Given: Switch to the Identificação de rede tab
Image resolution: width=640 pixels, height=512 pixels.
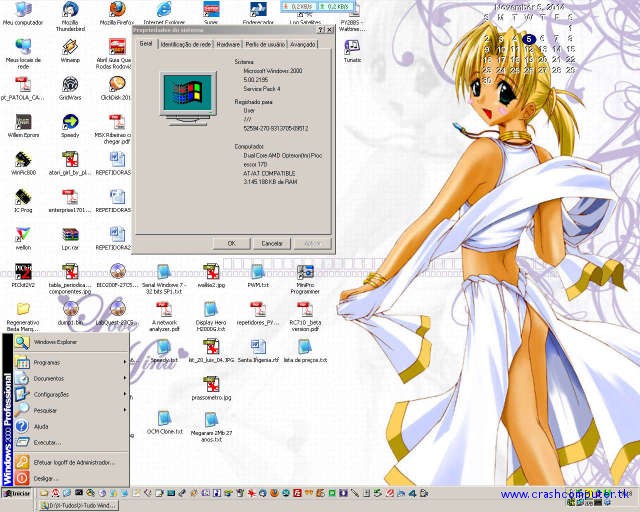Looking at the screenshot, I should (x=186, y=45).
